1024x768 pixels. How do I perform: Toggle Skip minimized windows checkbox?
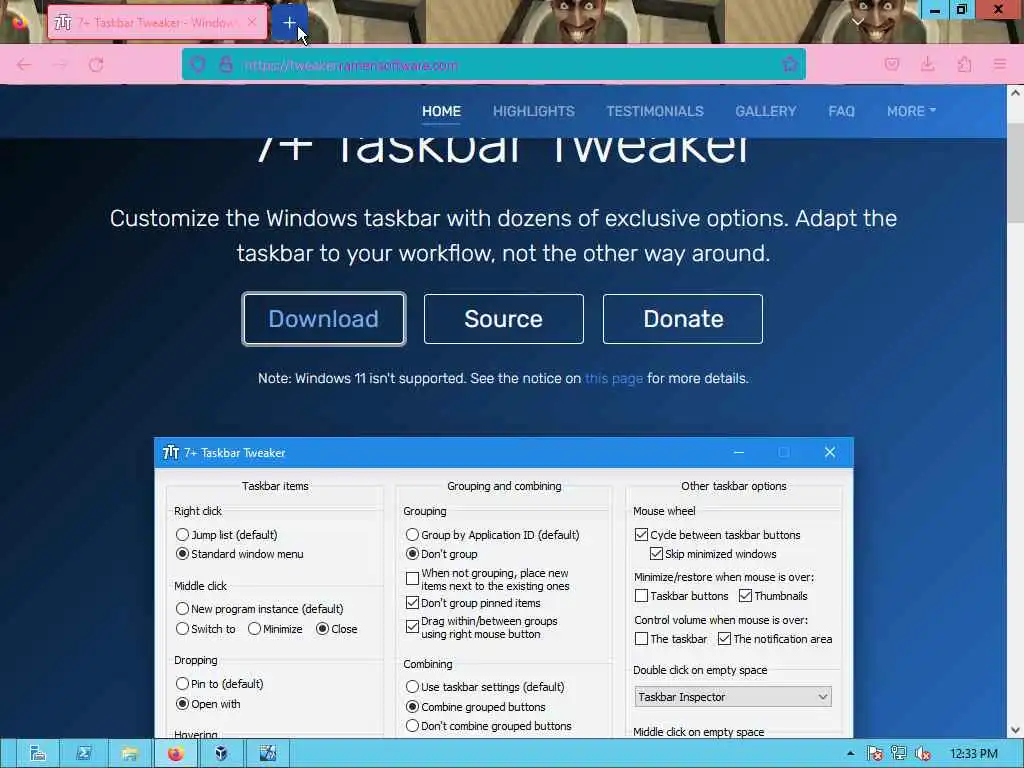point(656,554)
